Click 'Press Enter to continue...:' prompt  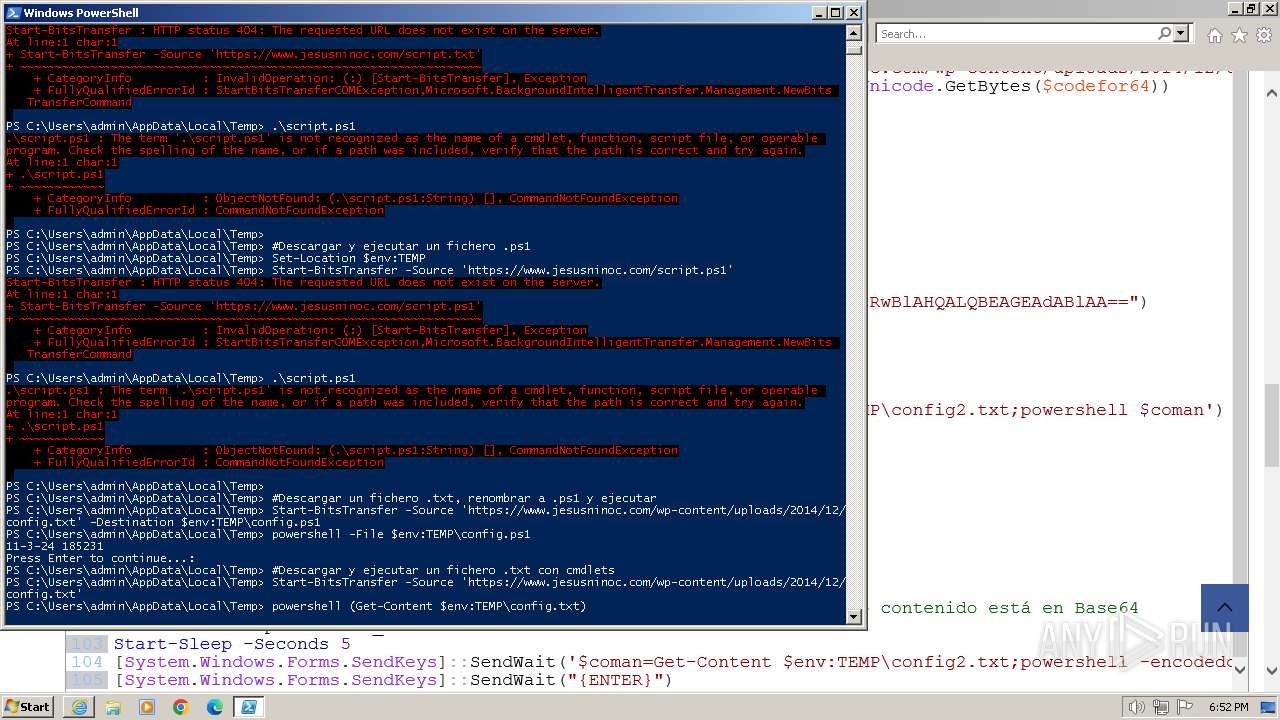tap(100, 558)
